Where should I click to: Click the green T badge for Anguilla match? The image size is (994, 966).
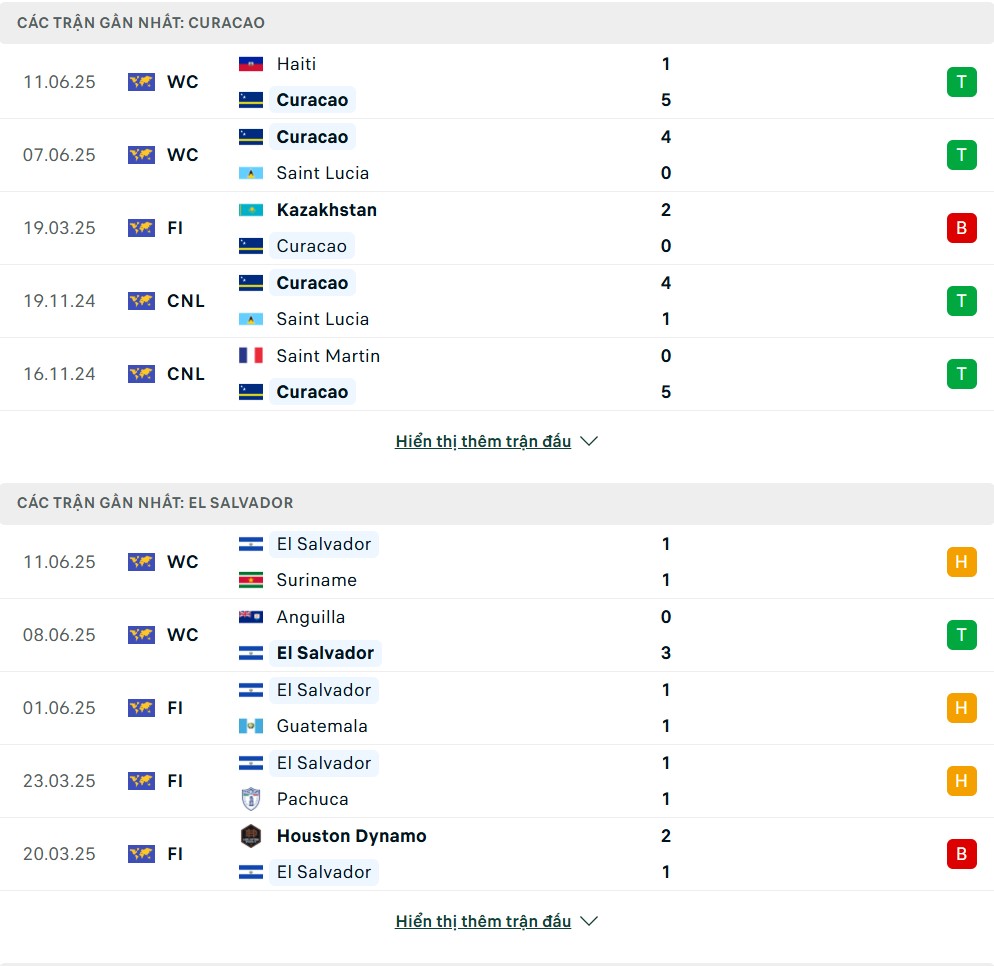click(x=961, y=634)
